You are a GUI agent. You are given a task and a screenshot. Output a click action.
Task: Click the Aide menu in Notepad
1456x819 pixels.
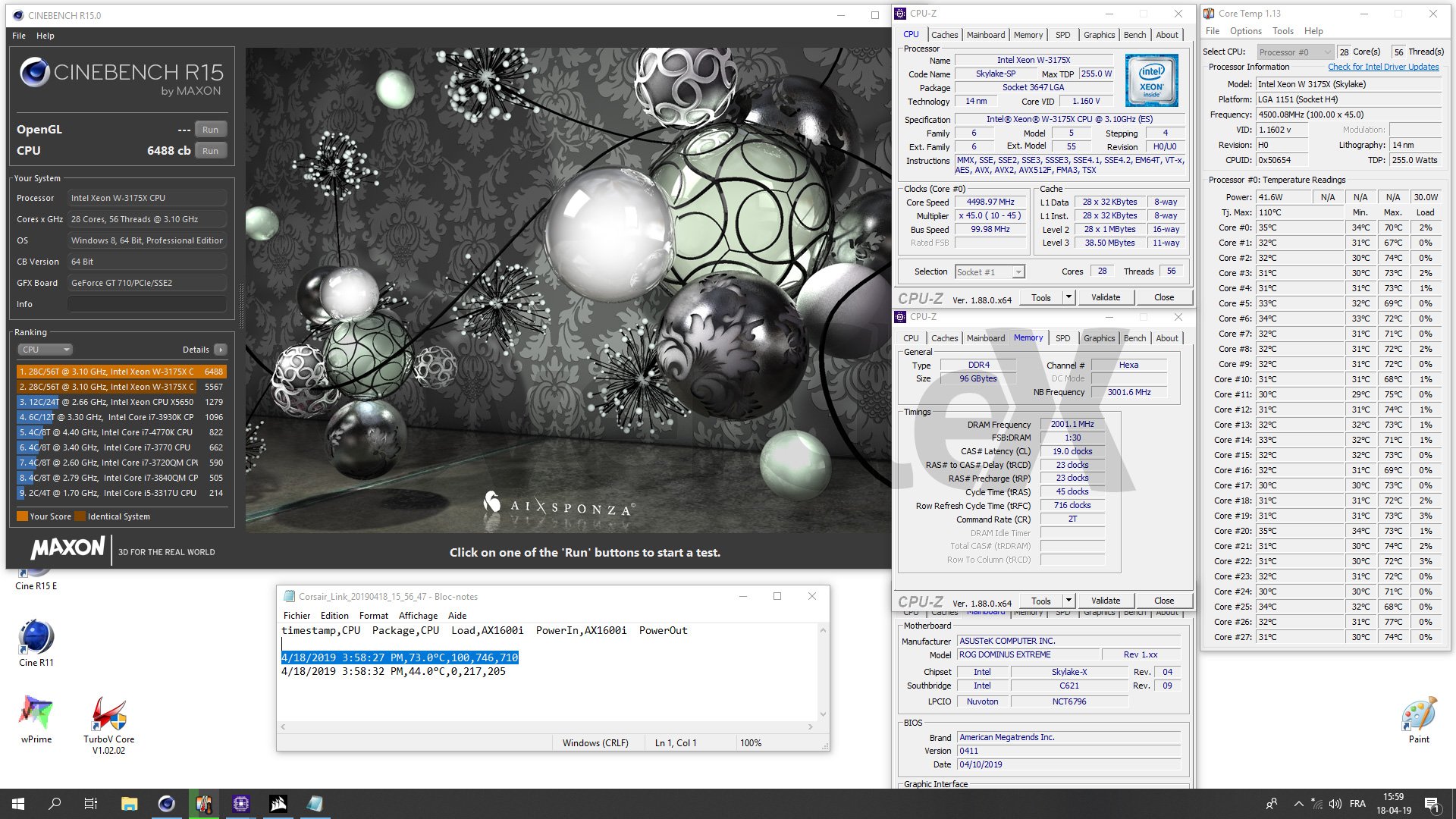(x=457, y=616)
